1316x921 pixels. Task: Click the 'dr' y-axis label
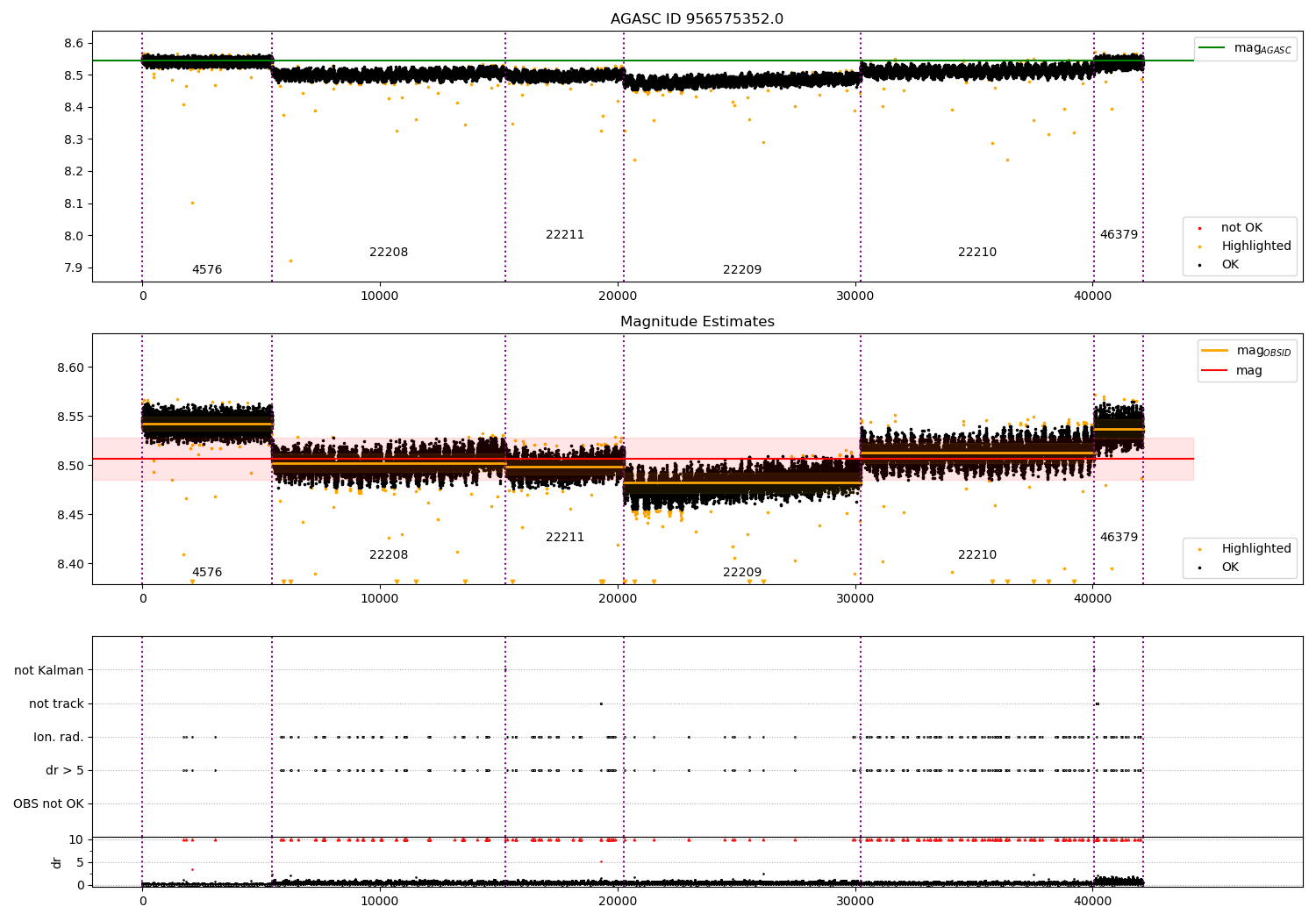(57, 862)
